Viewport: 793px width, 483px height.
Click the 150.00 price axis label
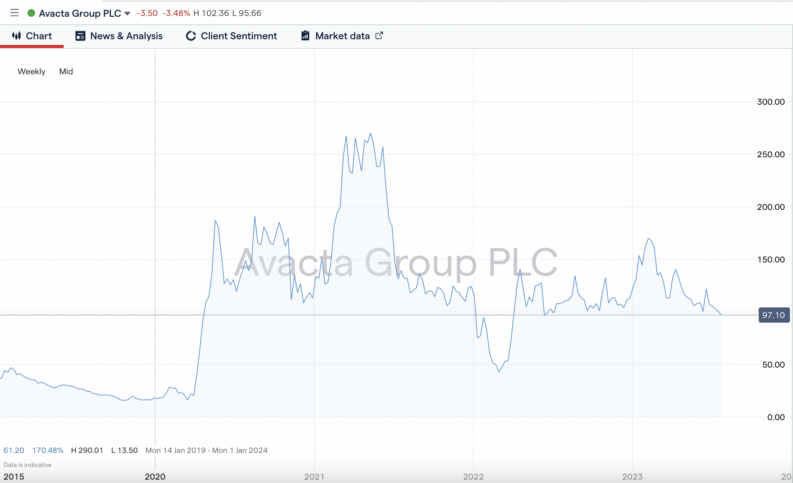(x=771, y=259)
